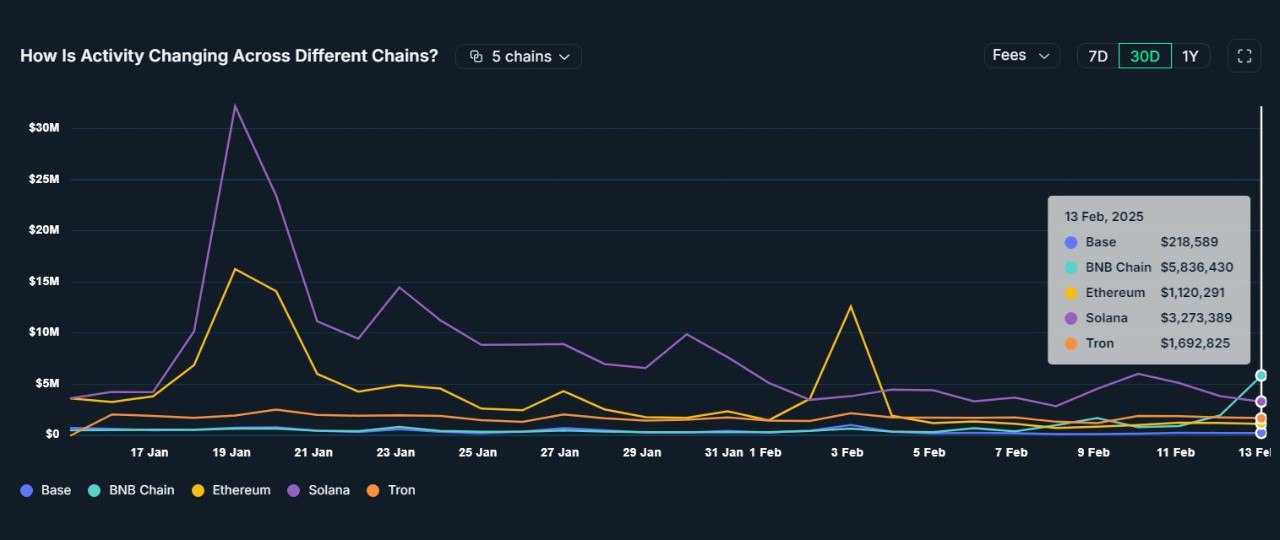The width and height of the screenshot is (1280, 540).
Task: Switch to the 1Y time range
Action: [1190, 57]
